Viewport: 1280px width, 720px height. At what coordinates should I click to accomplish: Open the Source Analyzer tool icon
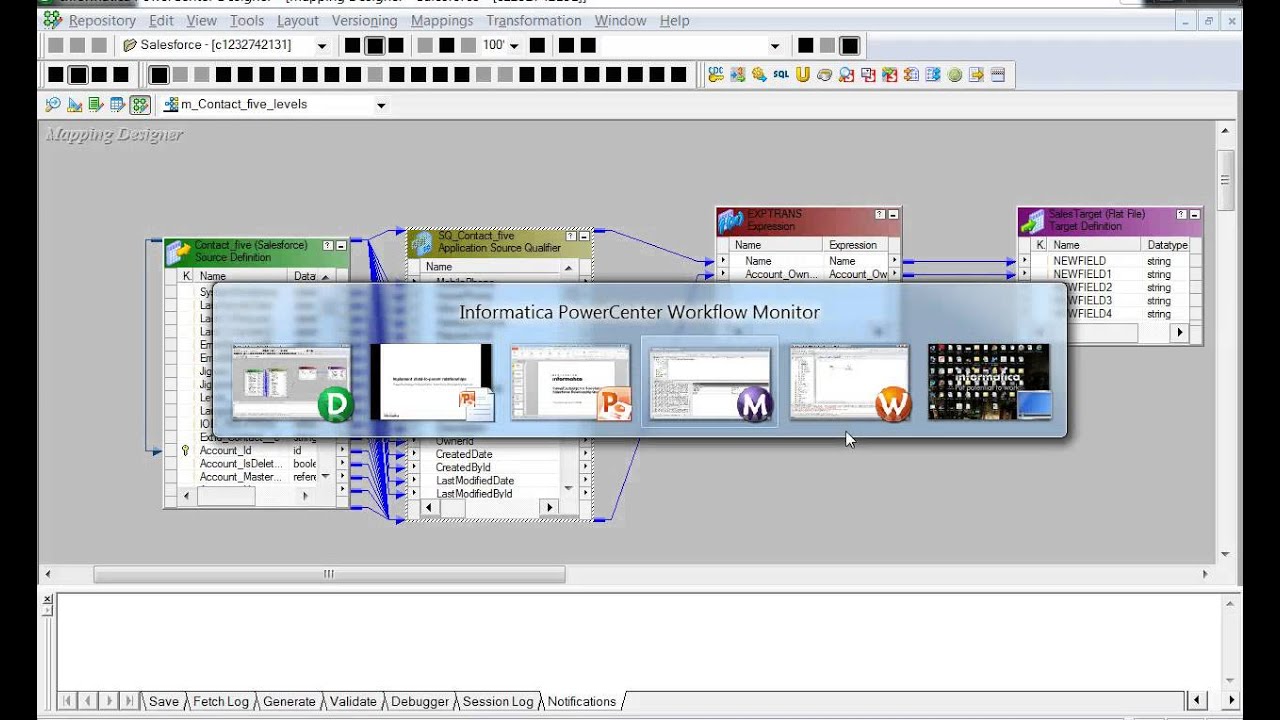53,104
